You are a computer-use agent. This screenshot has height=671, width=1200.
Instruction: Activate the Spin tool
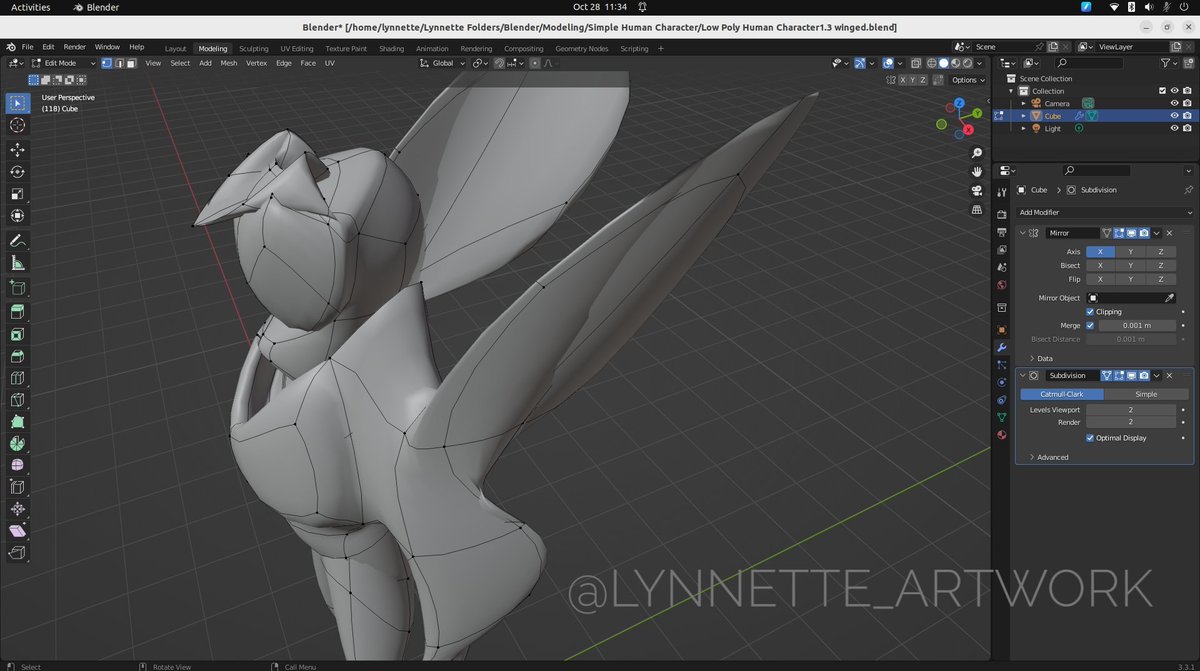click(17, 443)
